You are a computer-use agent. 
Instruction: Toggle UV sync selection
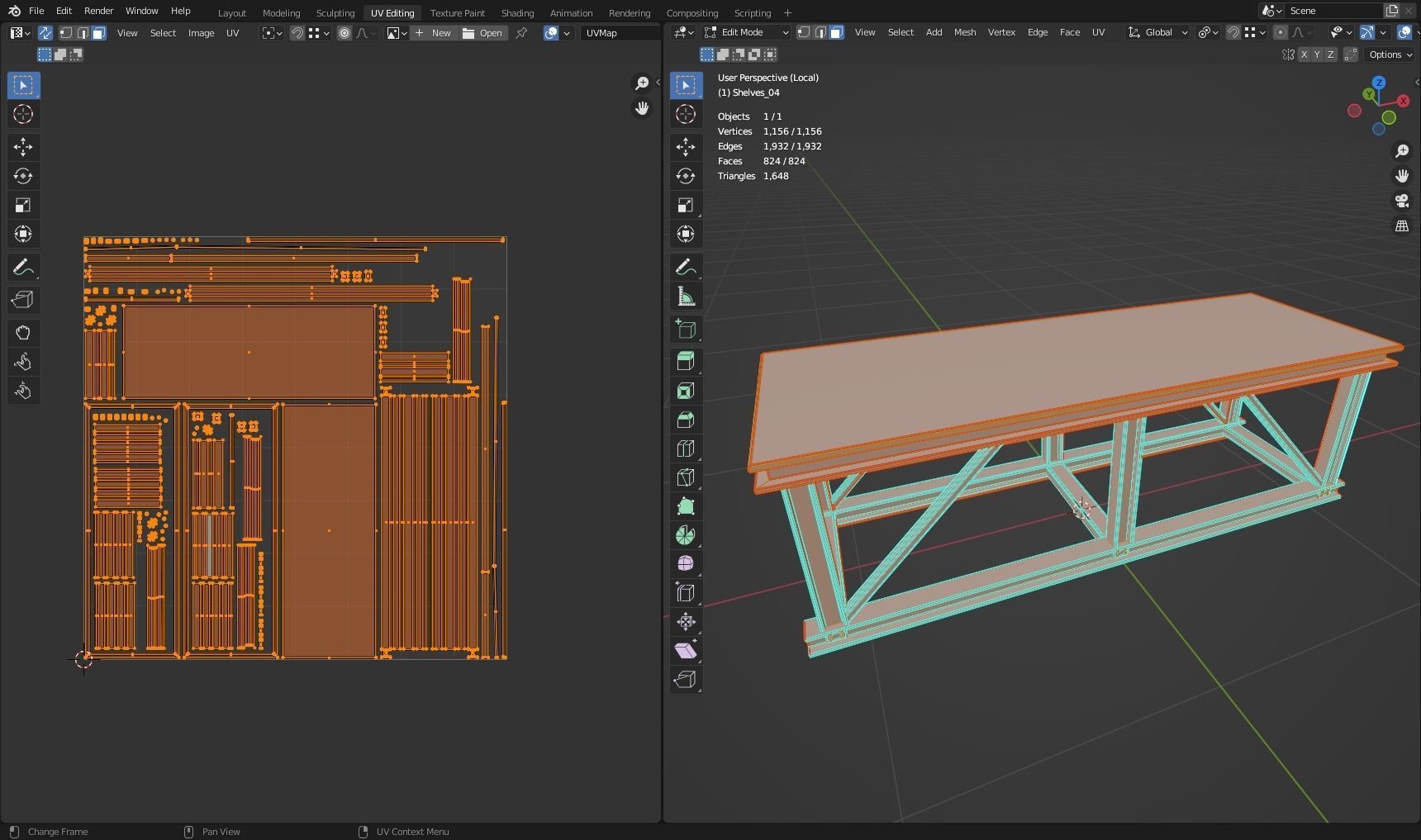point(45,33)
